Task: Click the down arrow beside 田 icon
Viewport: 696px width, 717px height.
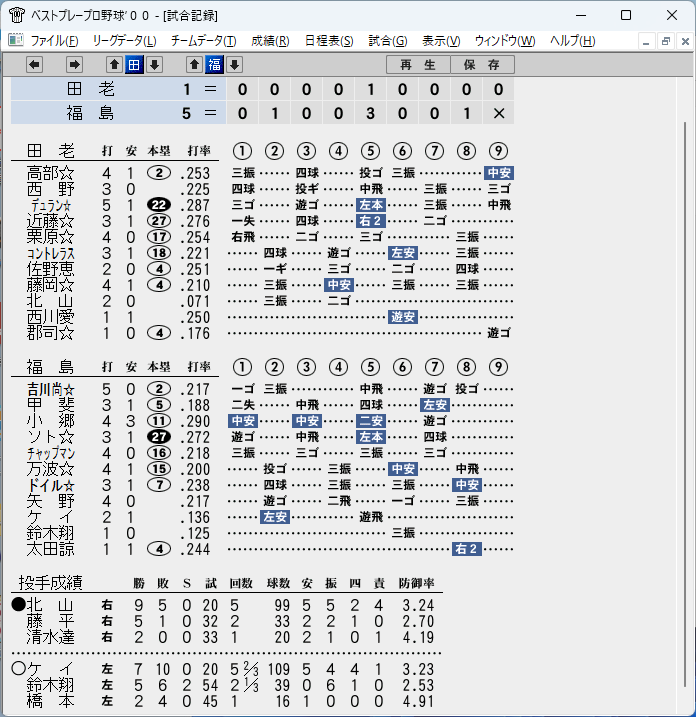Action: tap(155, 64)
